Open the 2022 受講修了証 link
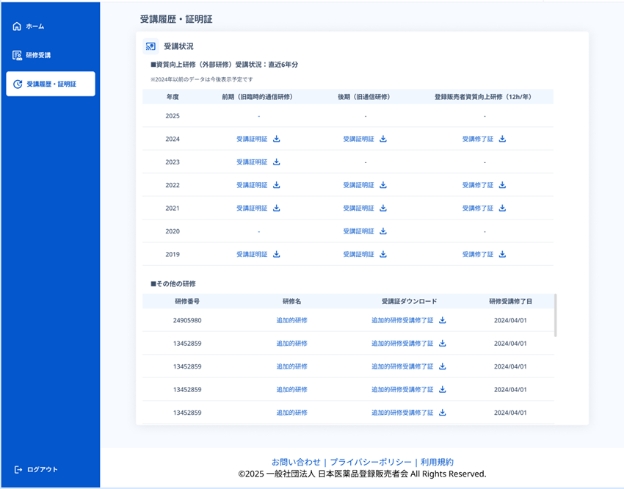 point(478,185)
